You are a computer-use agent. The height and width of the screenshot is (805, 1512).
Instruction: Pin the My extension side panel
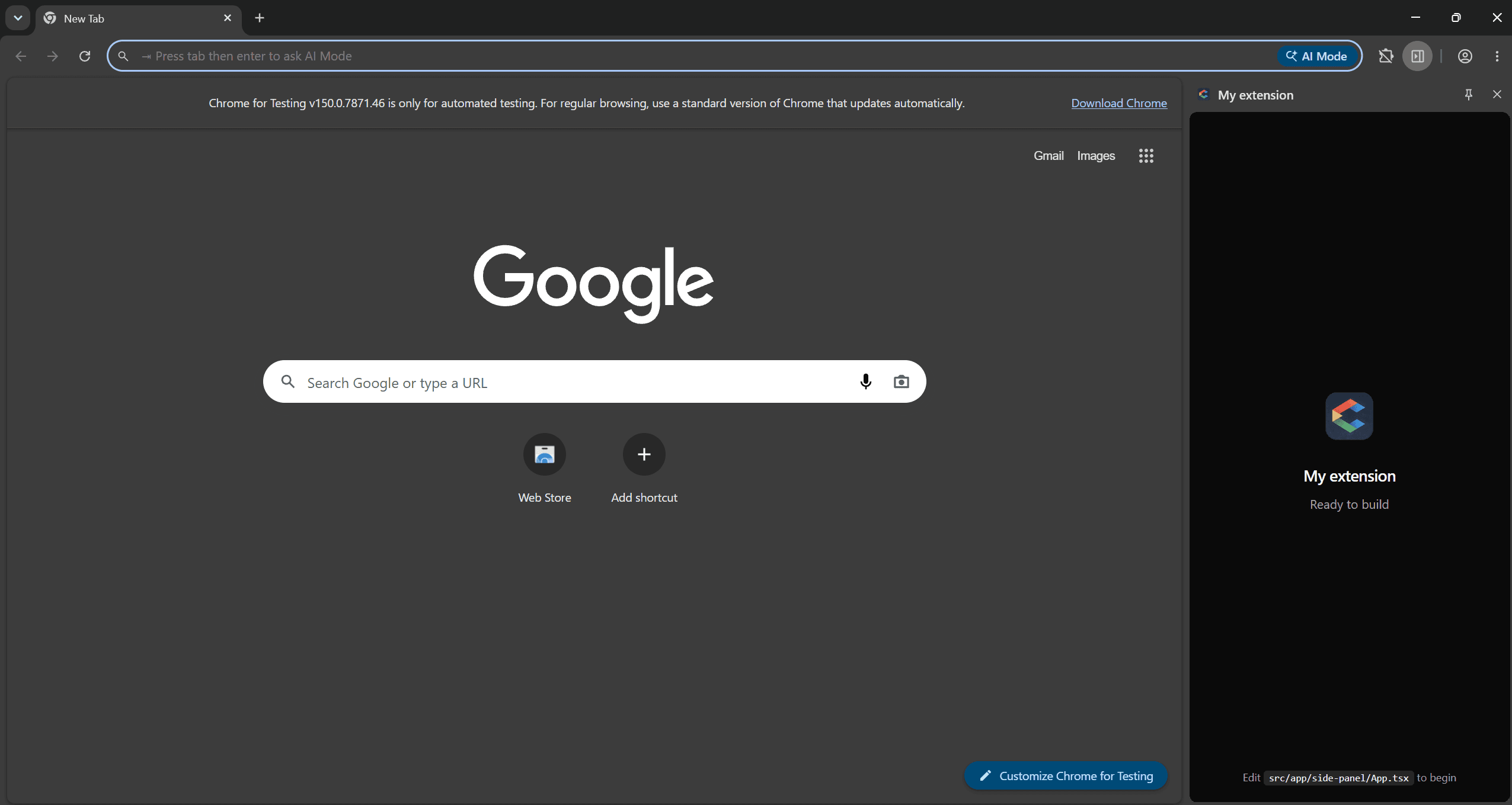coord(1469,95)
